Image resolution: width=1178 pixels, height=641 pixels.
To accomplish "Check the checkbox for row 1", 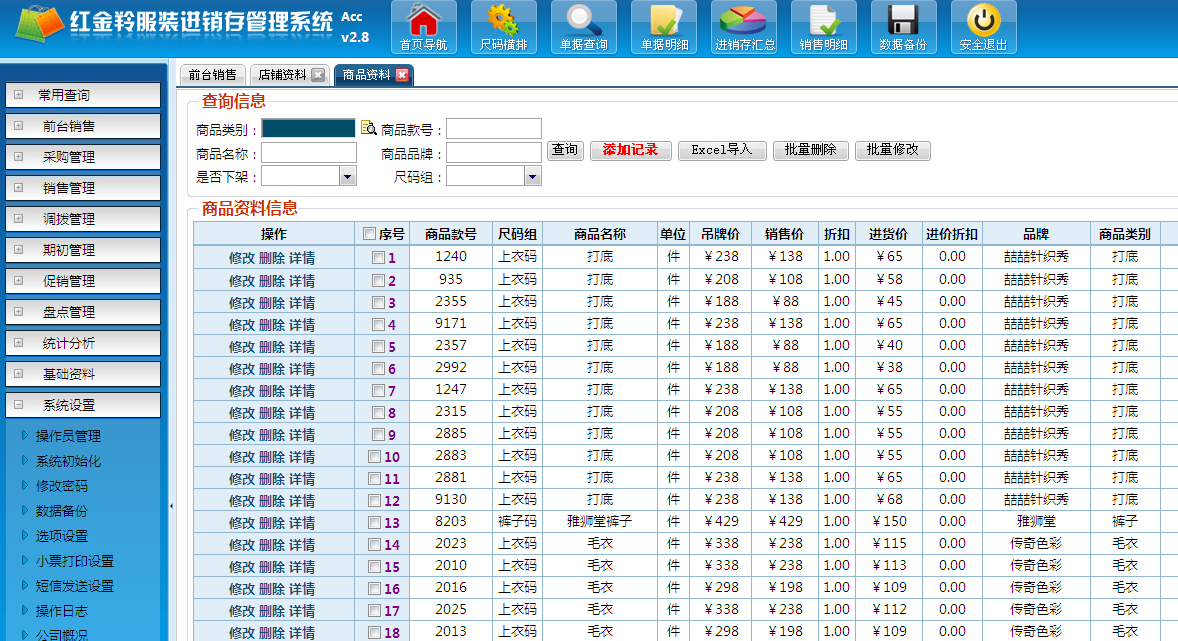I will [x=378, y=258].
